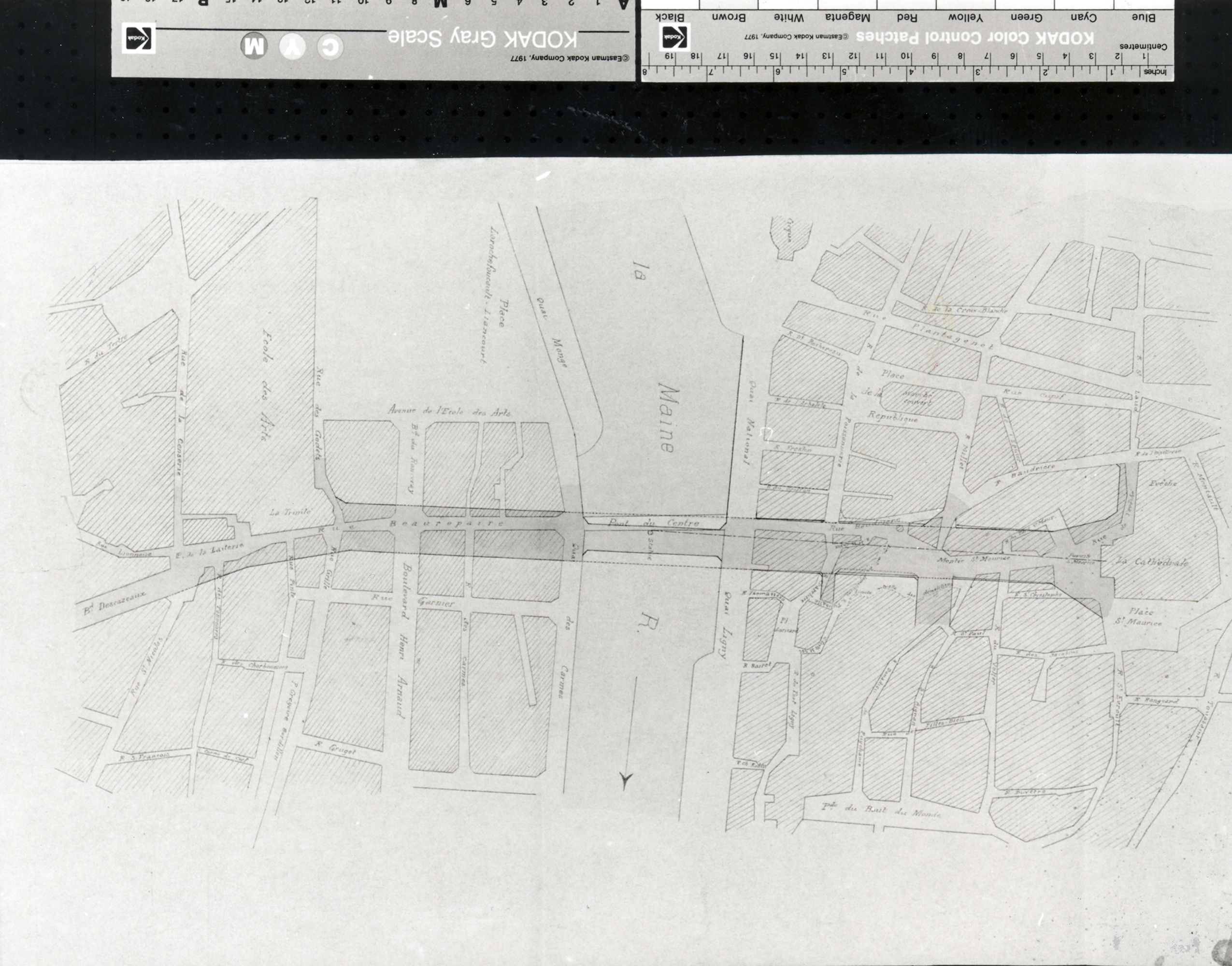The image size is (1232, 966).
Task: Click the "R. de la Croix-Blanche" label
Action: click(x=964, y=310)
